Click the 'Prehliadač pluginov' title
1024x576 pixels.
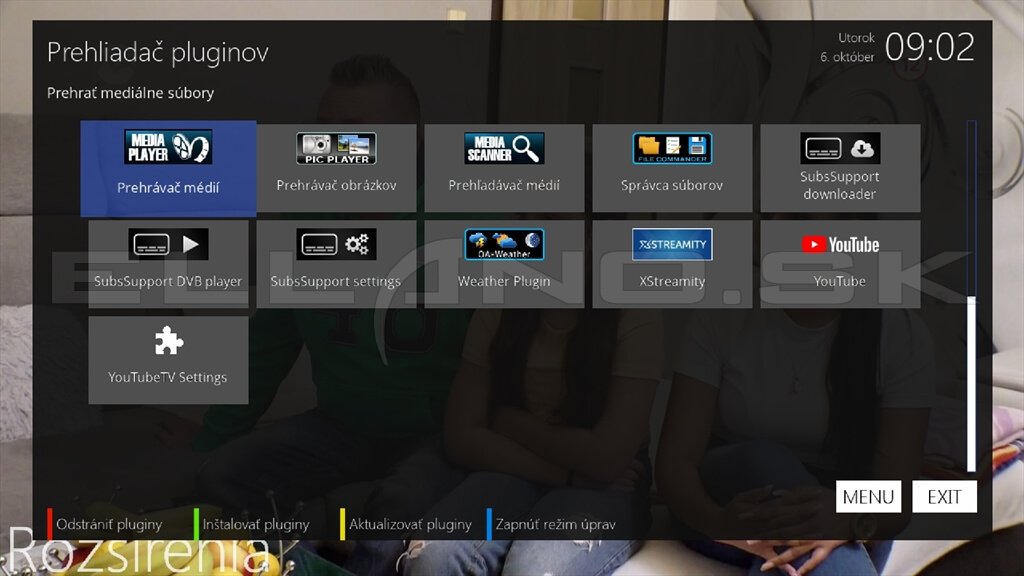157,52
